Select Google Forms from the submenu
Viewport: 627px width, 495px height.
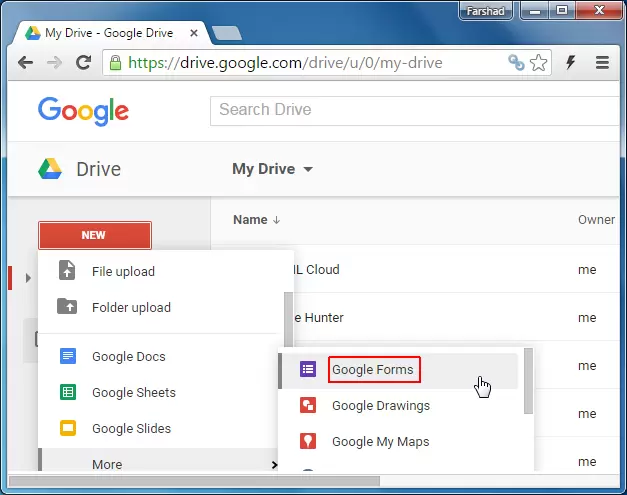(x=372, y=370)
